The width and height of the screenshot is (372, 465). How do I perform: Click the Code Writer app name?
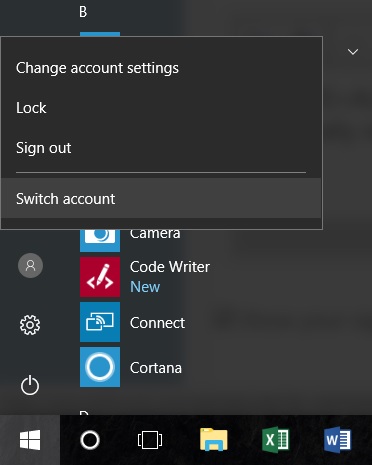click(x=170, y=267)
